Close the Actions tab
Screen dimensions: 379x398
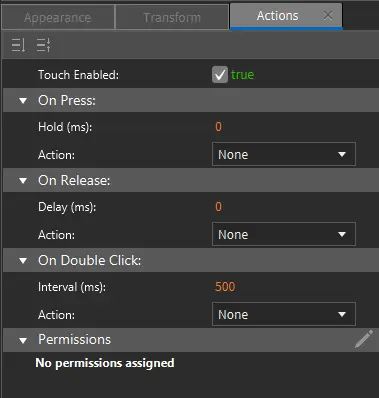[x=328, y=15]
